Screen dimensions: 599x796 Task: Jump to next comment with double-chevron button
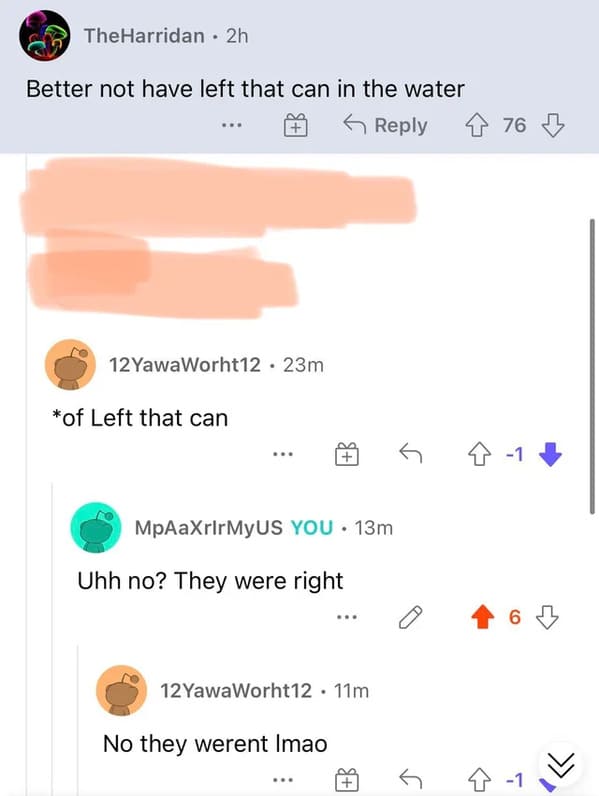tap(560, 765)
